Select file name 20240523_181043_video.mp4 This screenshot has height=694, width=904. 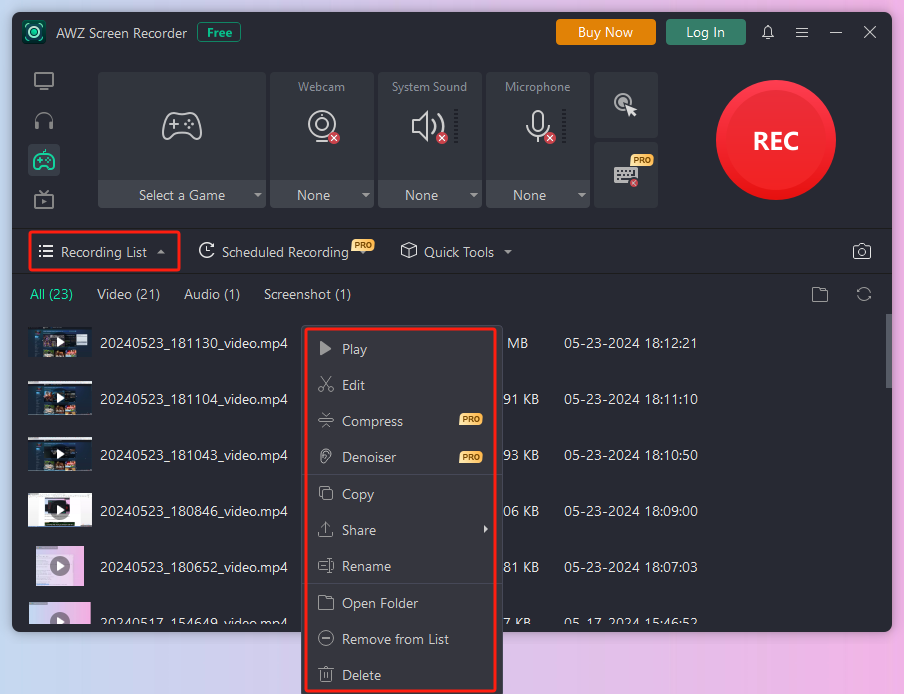tap(194, 455)
